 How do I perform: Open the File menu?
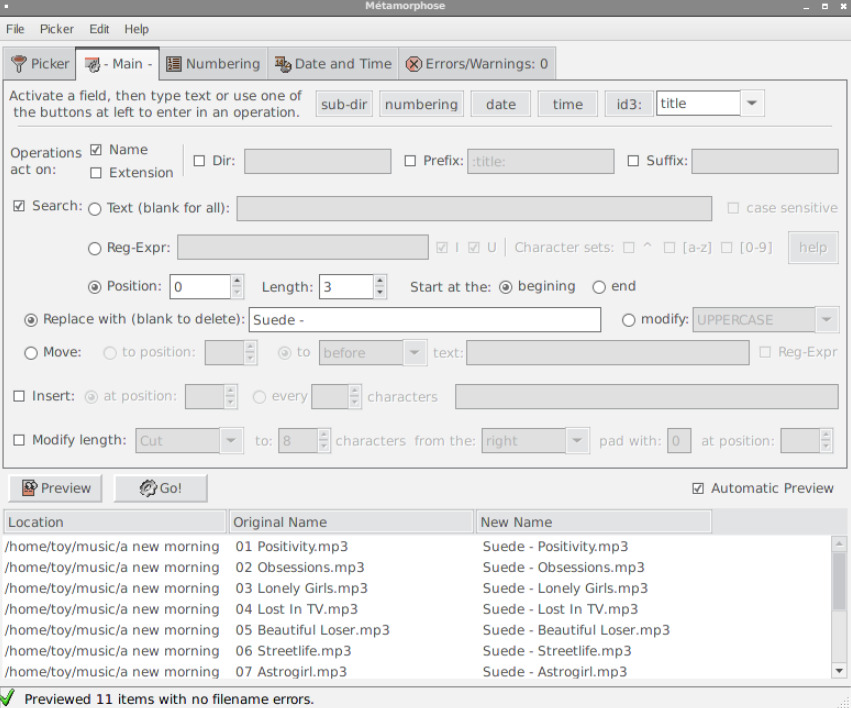(x=15, y=29)
